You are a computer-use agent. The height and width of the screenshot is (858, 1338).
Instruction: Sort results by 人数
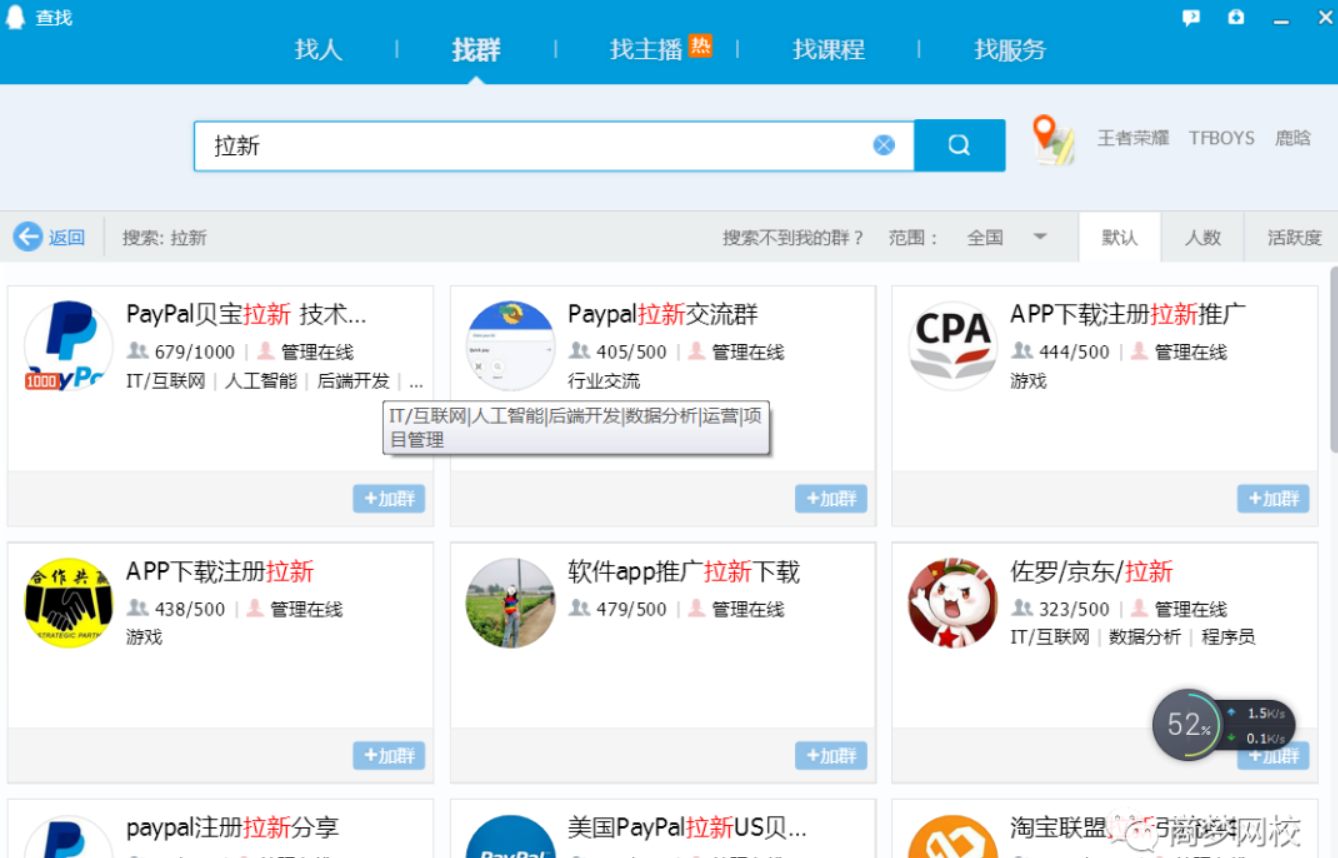coord(1203,237)
